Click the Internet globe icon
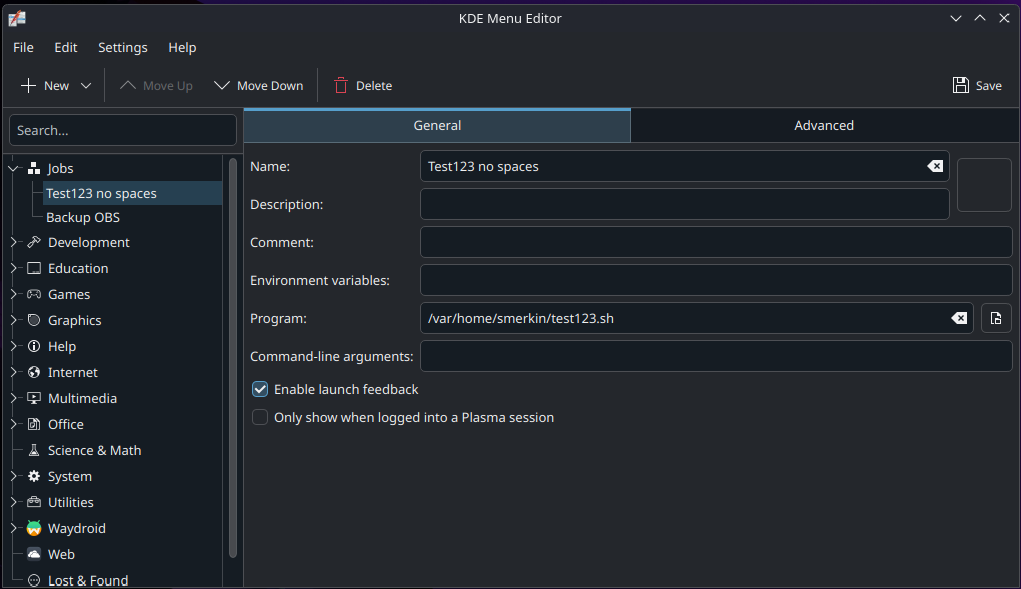1021x589 pixels. pyautogui.click(x=33, y=372)
